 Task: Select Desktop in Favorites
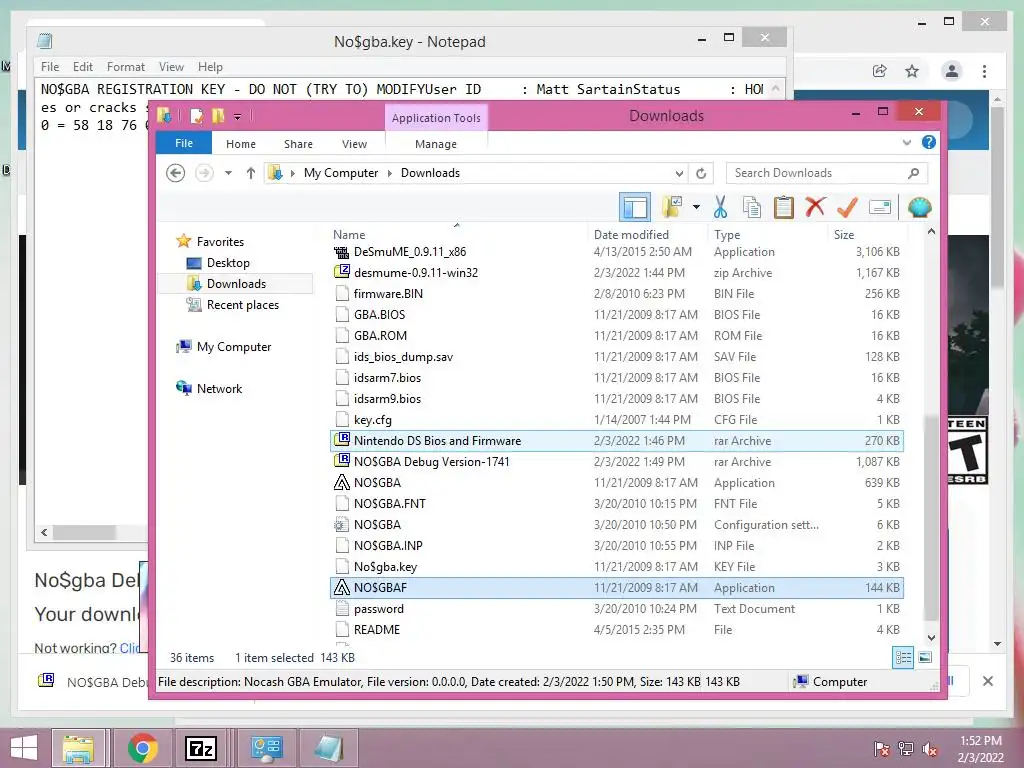tap(228, 263)
